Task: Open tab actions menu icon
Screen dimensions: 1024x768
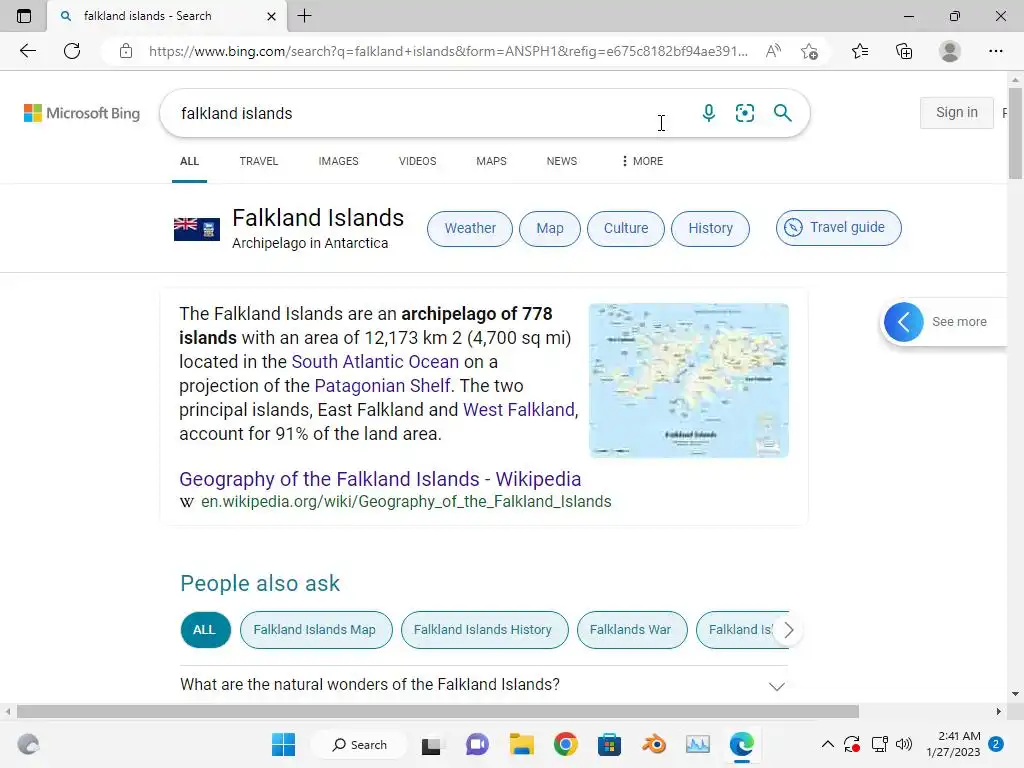Action: [24, 16]
